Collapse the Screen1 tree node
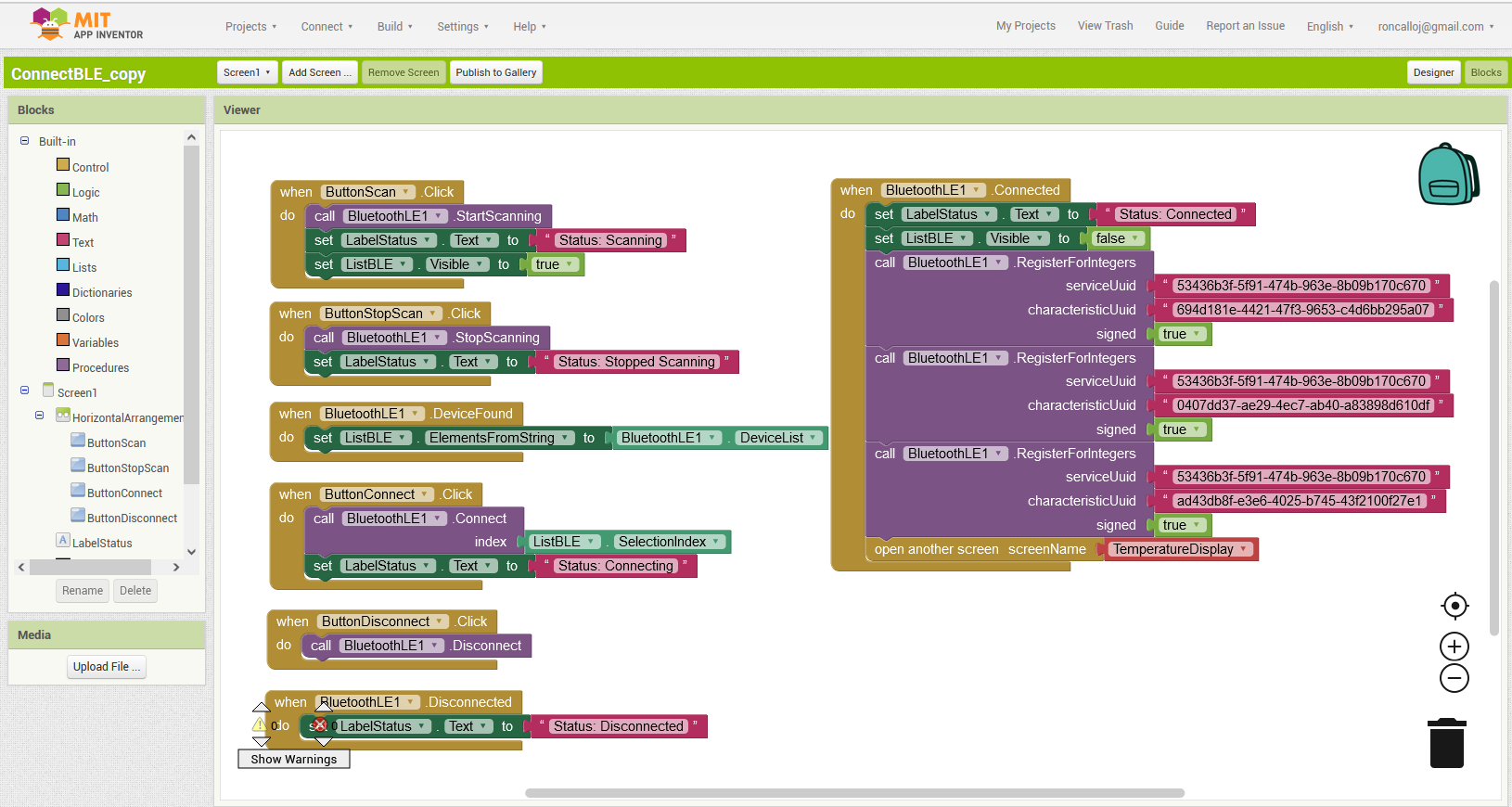1512x807 pixels. pos(25,391)
